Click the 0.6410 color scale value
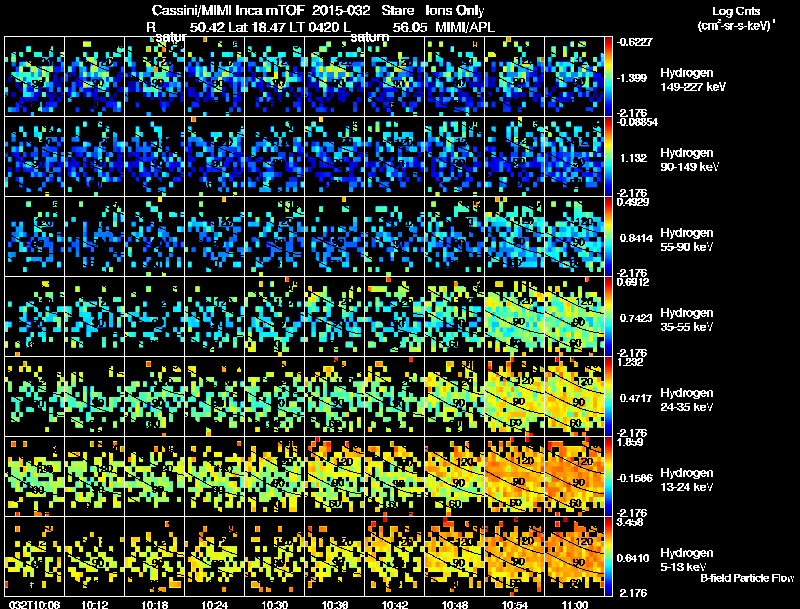The image size is (800, 609). [635, 559]
